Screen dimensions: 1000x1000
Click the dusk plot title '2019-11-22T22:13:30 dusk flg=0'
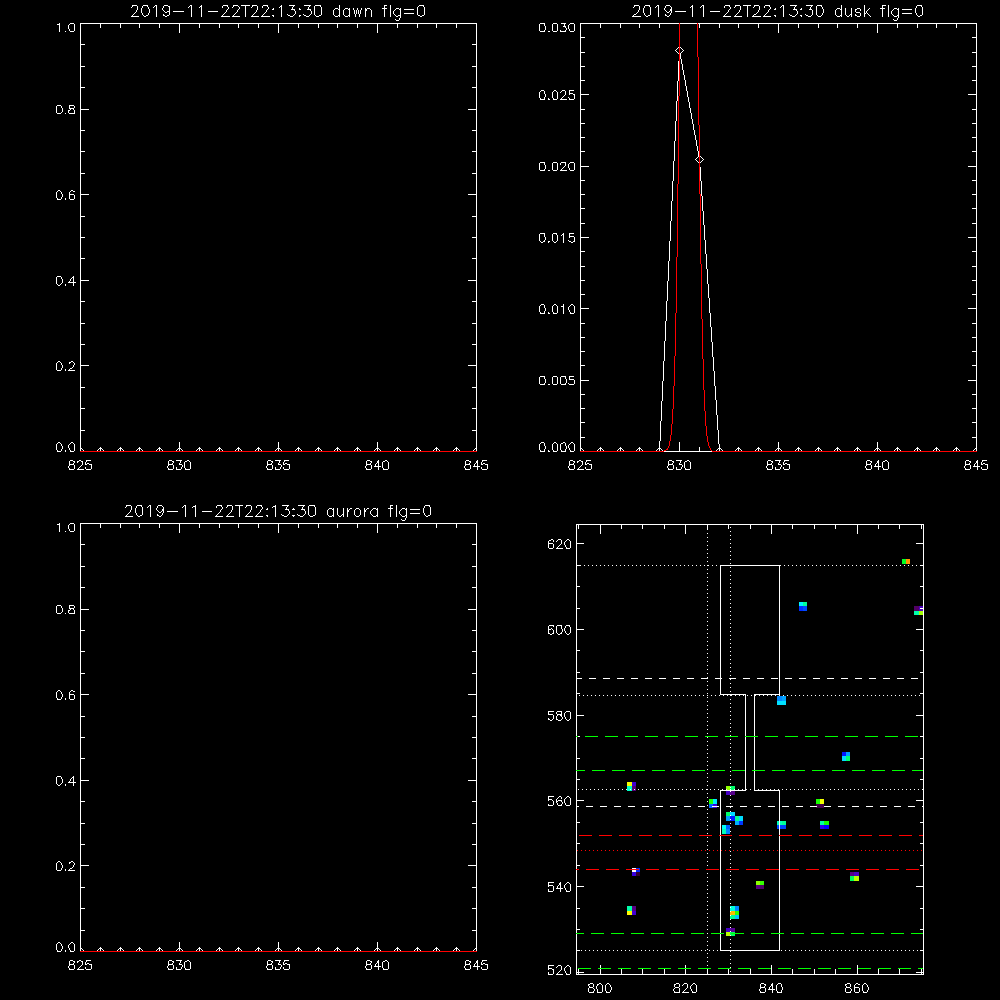tap(777, 11)
